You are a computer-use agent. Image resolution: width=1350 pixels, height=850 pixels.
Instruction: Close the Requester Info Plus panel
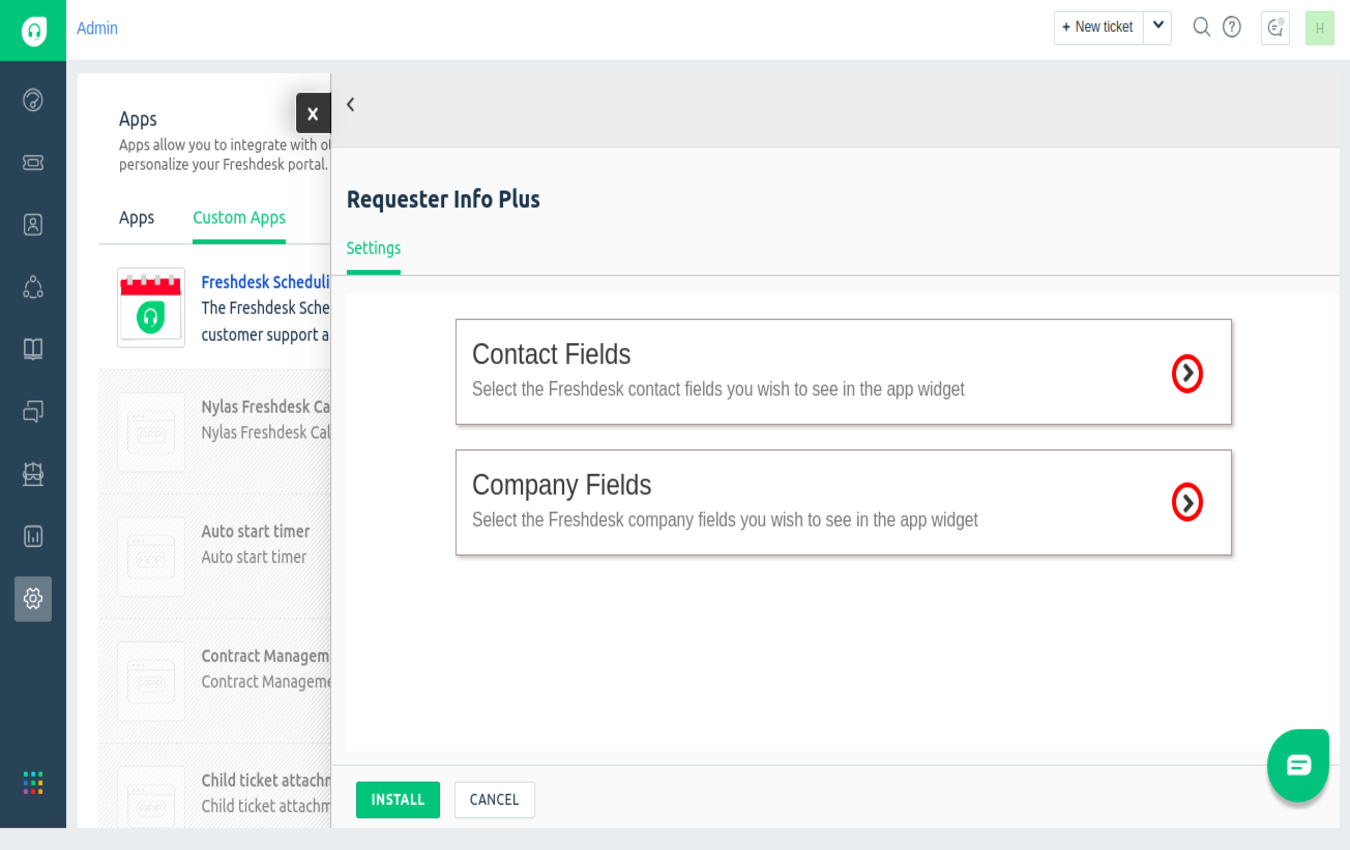pos(313,113)
